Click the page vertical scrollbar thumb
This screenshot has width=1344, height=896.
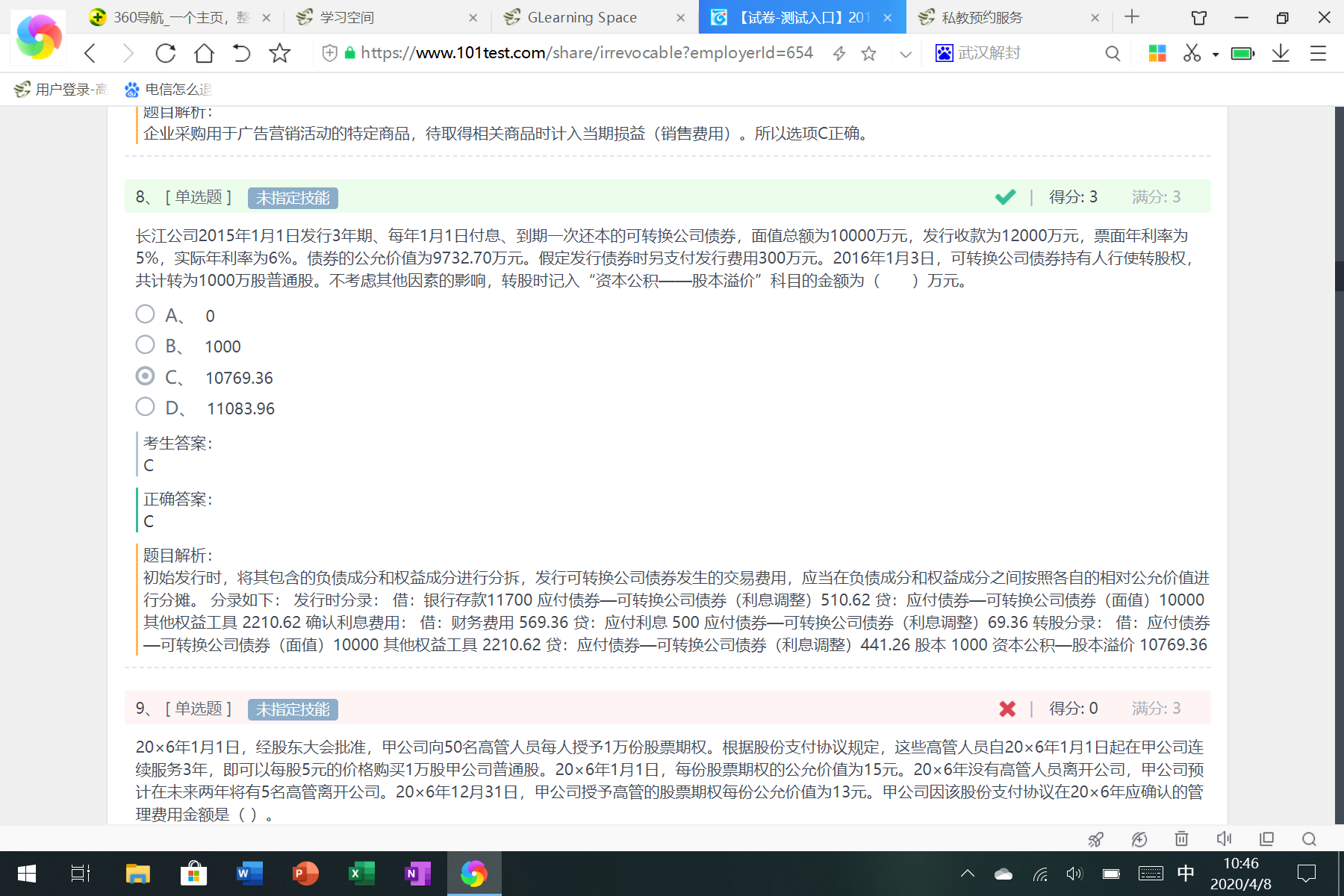(x=1339, y=276)
